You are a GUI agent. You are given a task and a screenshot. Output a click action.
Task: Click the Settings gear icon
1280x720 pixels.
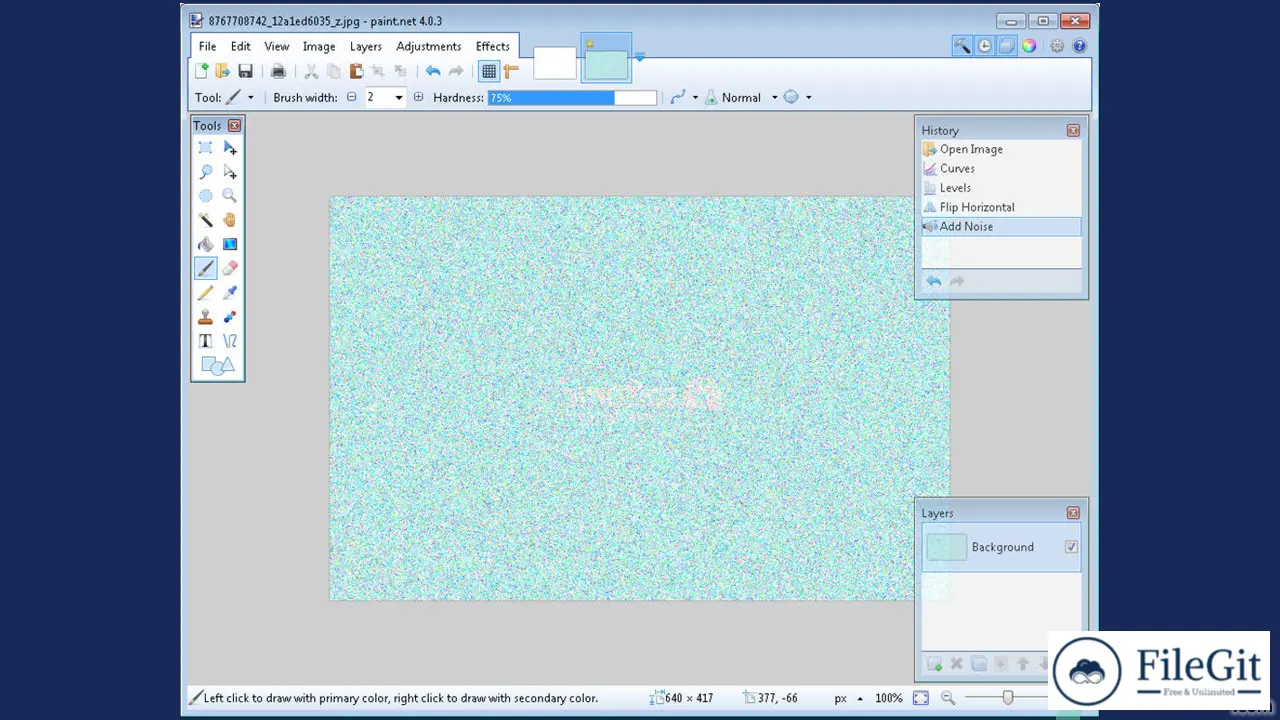click(x=1057, y=46)
